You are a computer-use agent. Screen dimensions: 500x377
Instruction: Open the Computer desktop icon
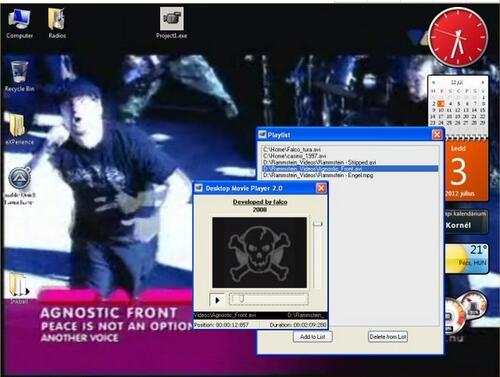coord(19,23)
